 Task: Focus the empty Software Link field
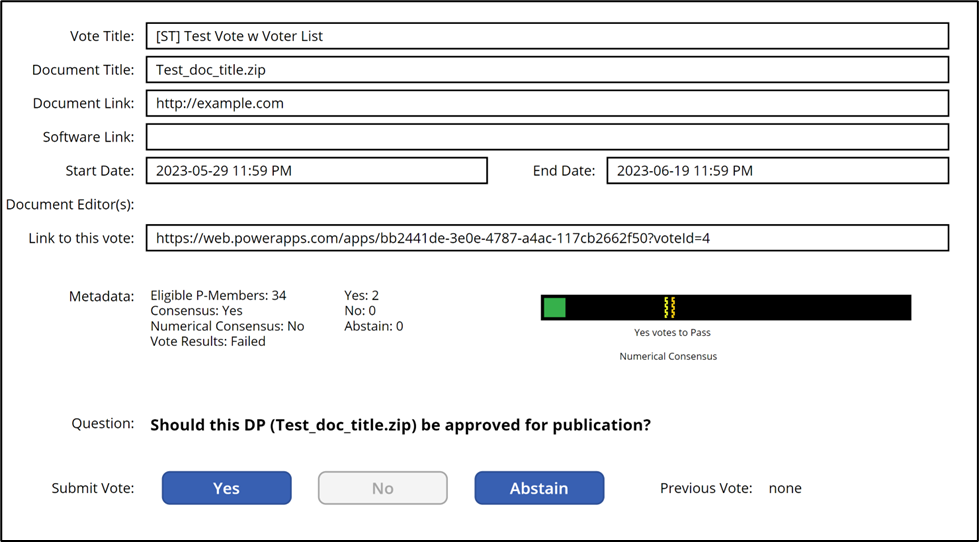(x=546, y=137)
